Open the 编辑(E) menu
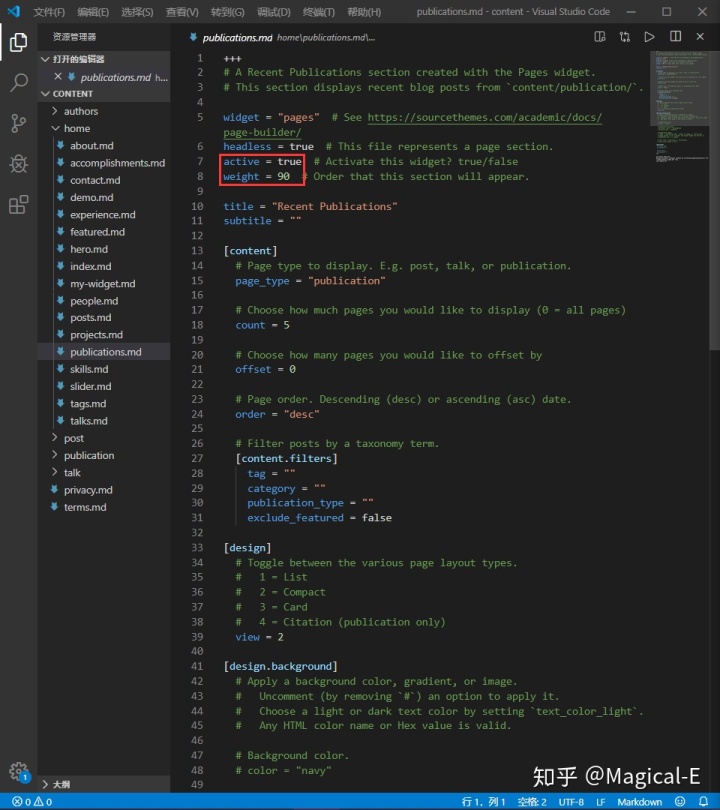 (x=93, y=12)
